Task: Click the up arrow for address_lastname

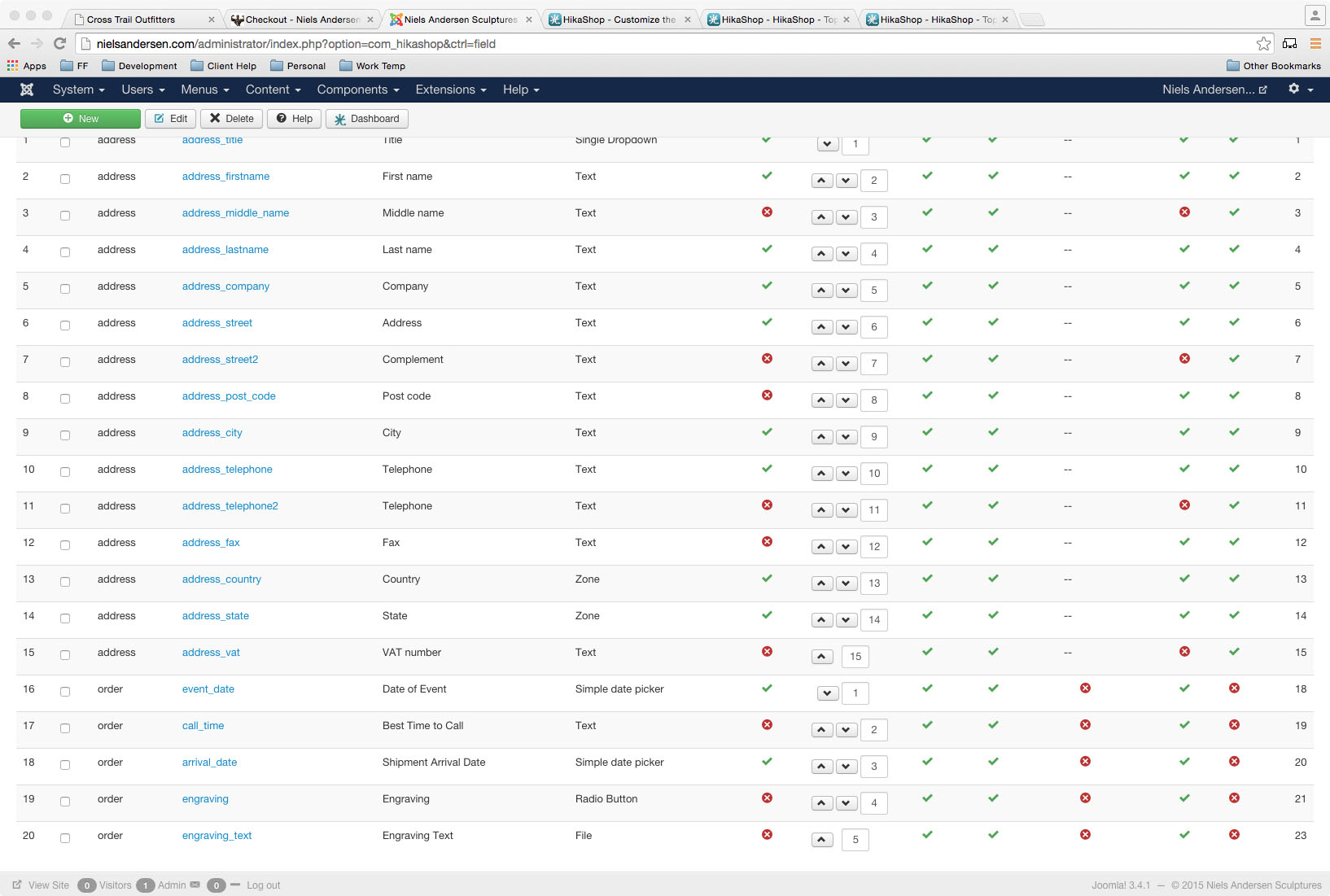Action: click(822, 254)
